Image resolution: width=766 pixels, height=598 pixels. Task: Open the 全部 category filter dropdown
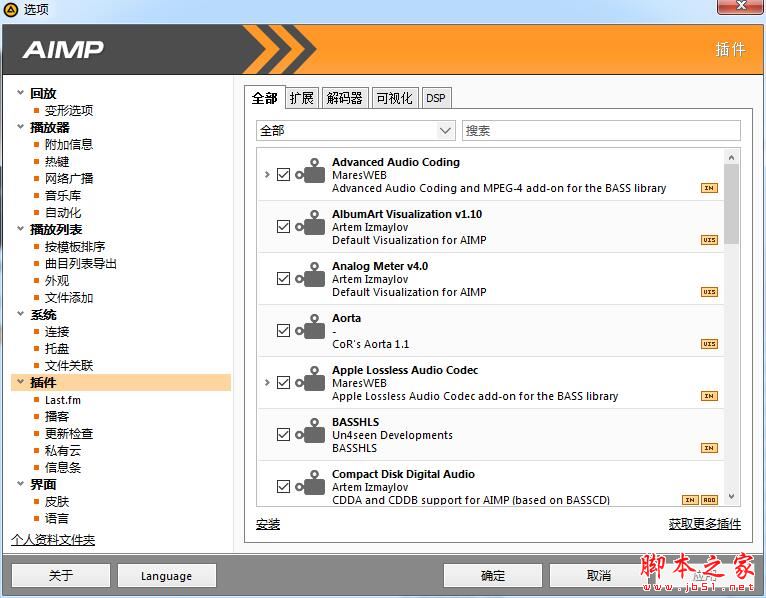click(356, 130)
